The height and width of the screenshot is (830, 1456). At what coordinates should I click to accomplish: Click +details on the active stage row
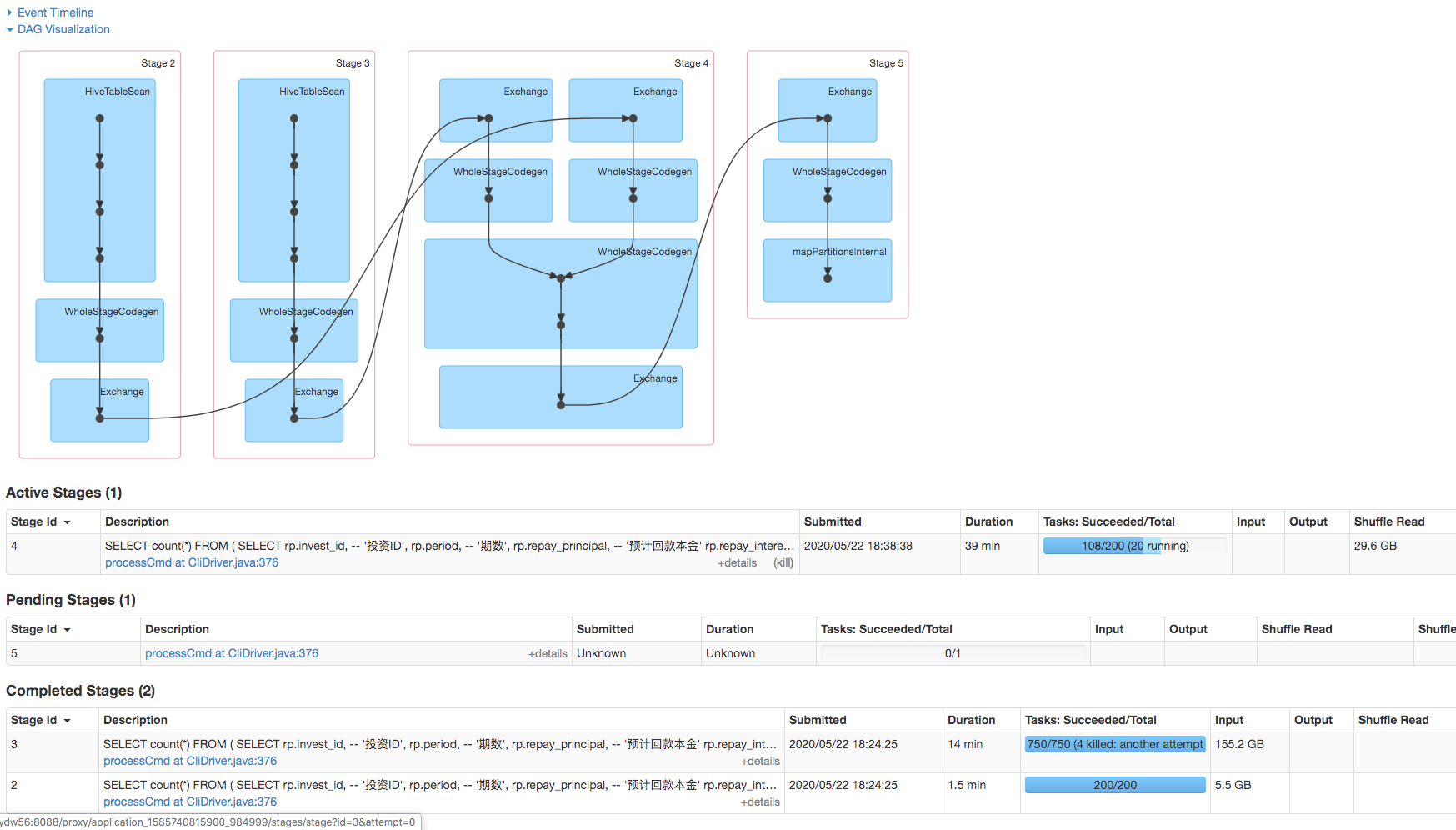tap(737, 562)
